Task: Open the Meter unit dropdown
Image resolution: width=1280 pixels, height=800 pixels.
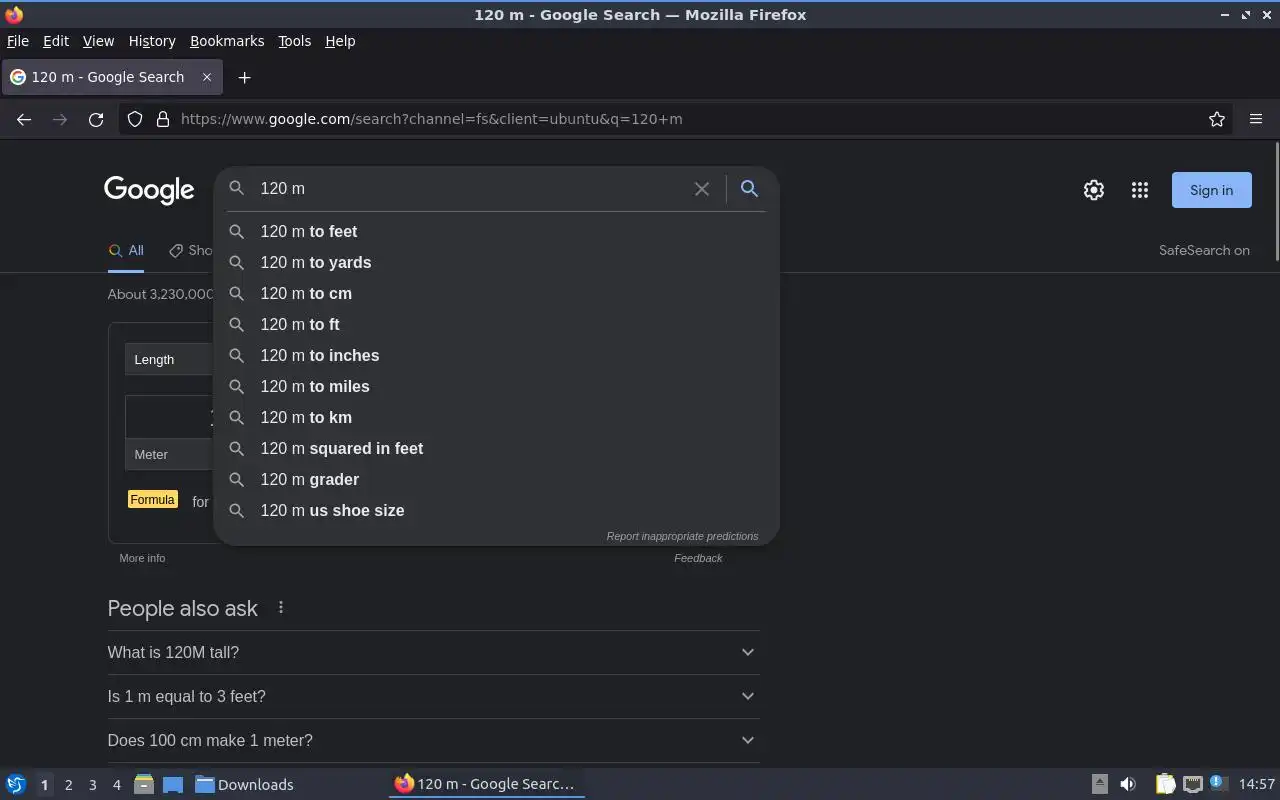Action: pos(169,454)
